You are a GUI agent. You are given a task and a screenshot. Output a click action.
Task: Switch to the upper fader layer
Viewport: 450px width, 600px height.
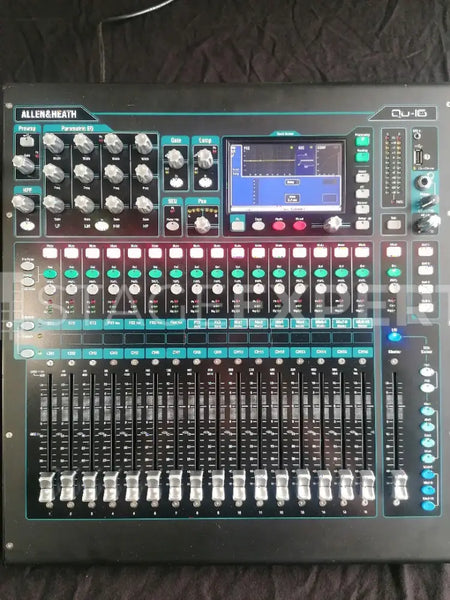click(27, 326)
